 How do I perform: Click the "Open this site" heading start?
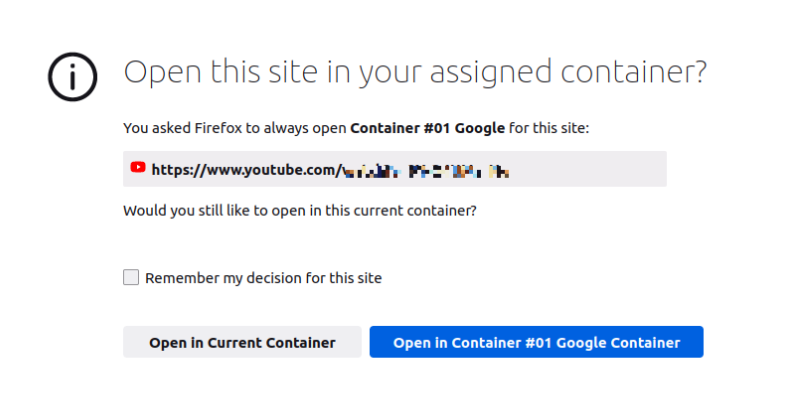(190, 73)
